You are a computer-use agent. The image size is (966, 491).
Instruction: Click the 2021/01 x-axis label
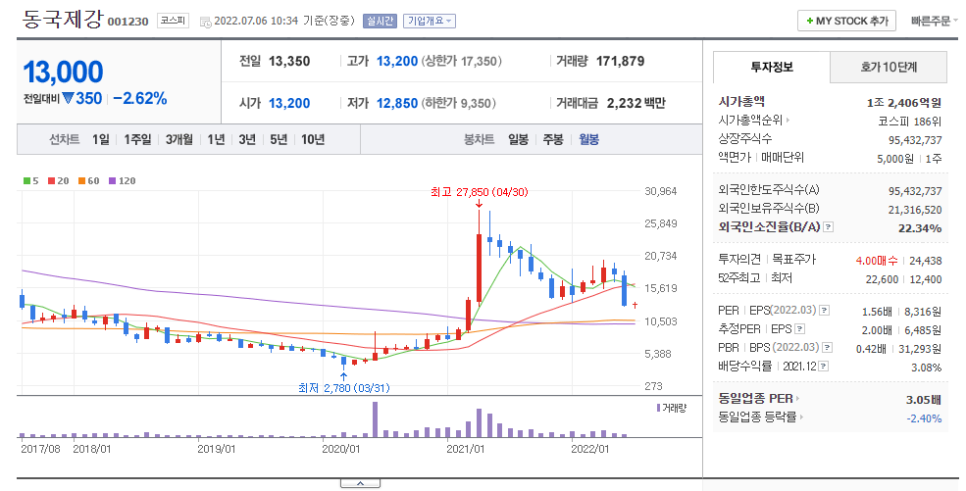click(x=465, y=448)
